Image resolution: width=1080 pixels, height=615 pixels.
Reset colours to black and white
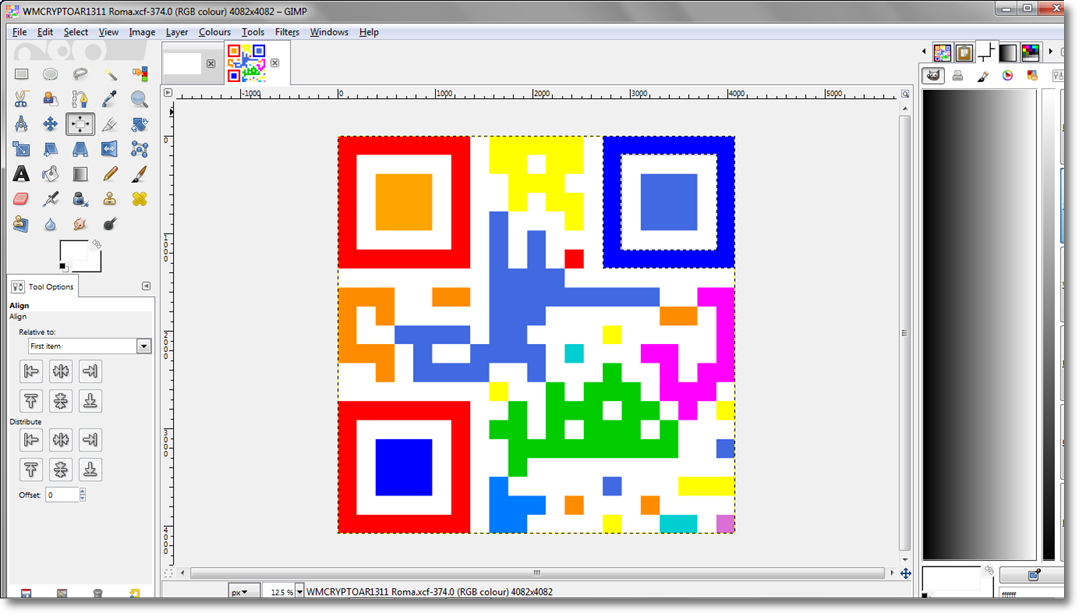coord(63,267)
